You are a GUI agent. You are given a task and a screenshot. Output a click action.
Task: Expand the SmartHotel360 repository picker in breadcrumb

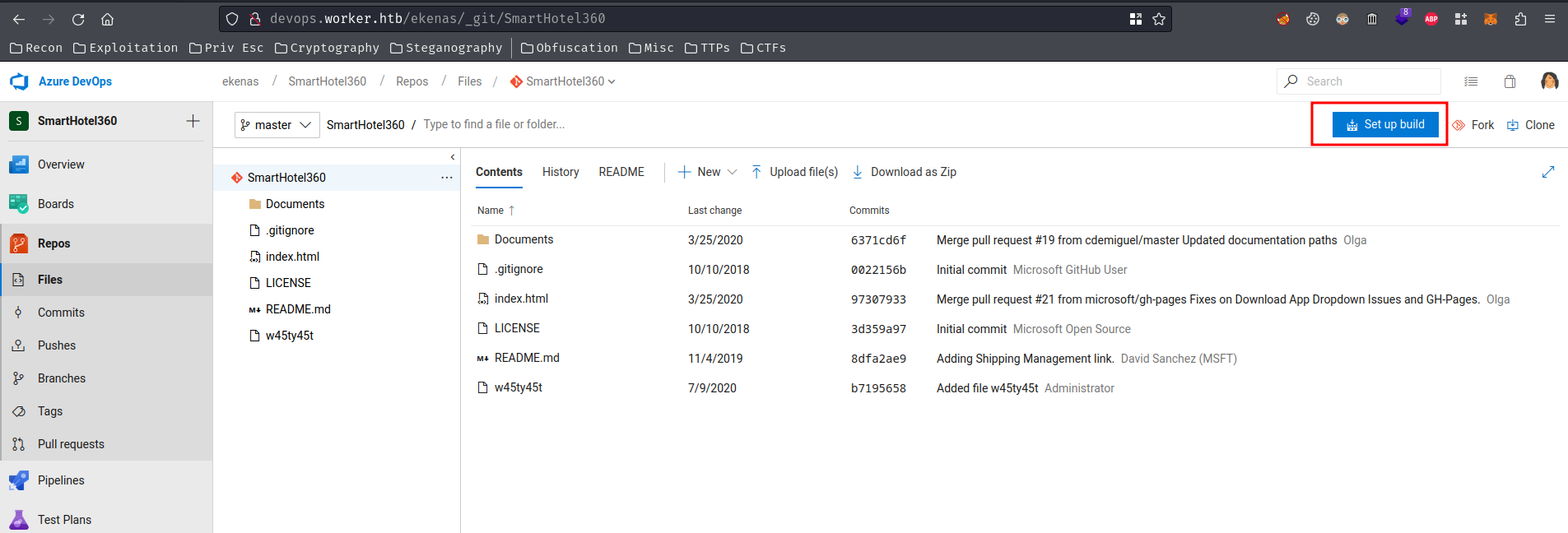click(x=563, y=81)
